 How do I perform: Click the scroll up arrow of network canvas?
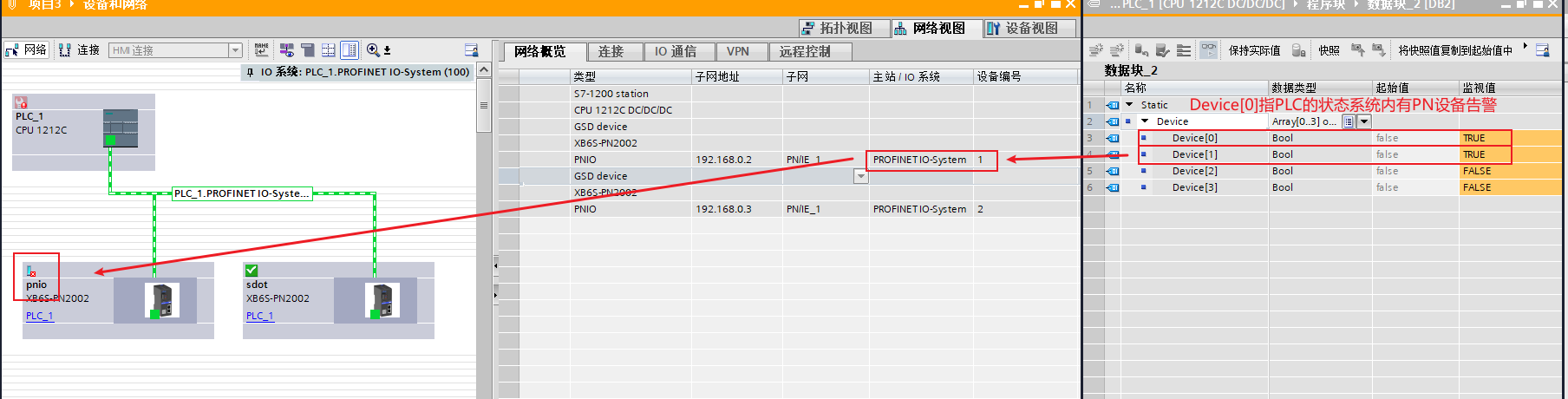[484, 69]
